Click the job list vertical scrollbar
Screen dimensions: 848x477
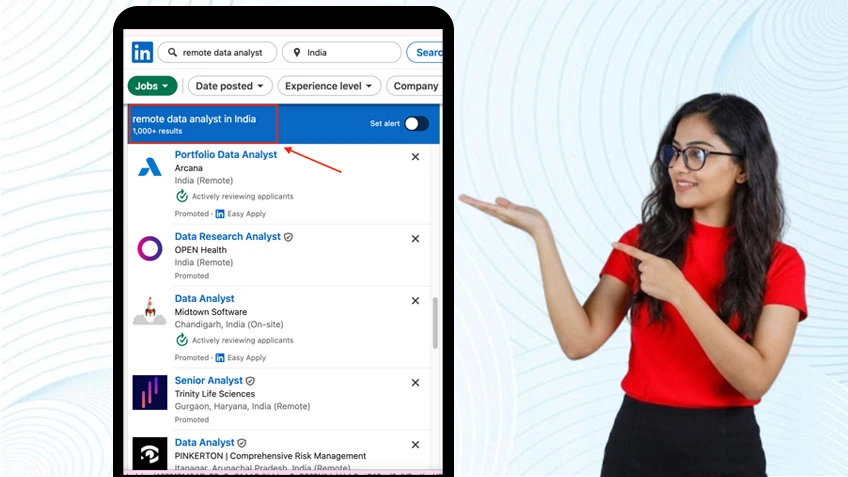click(x=435, y=322)
